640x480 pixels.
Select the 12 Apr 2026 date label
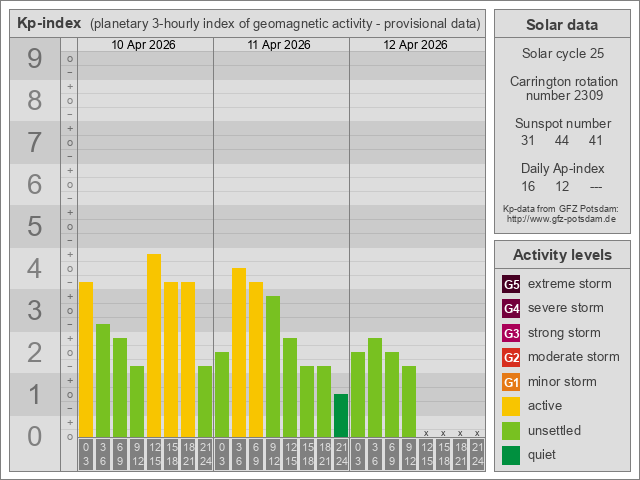pos(417,45)
